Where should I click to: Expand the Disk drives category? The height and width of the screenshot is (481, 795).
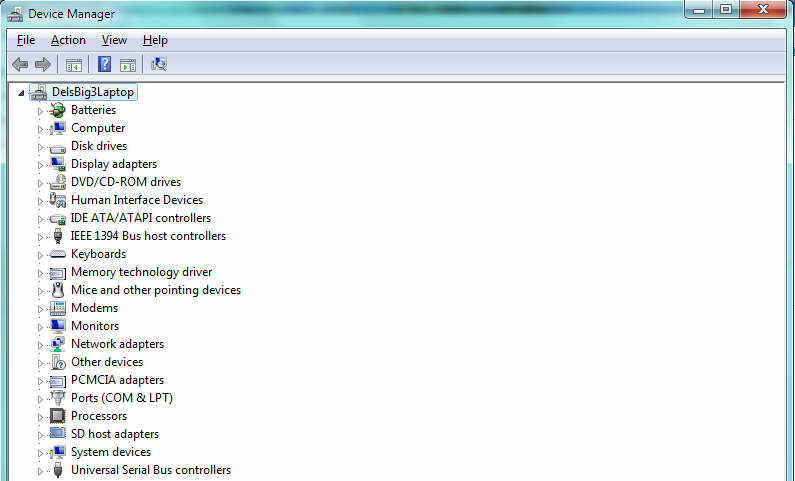point(40,146)
